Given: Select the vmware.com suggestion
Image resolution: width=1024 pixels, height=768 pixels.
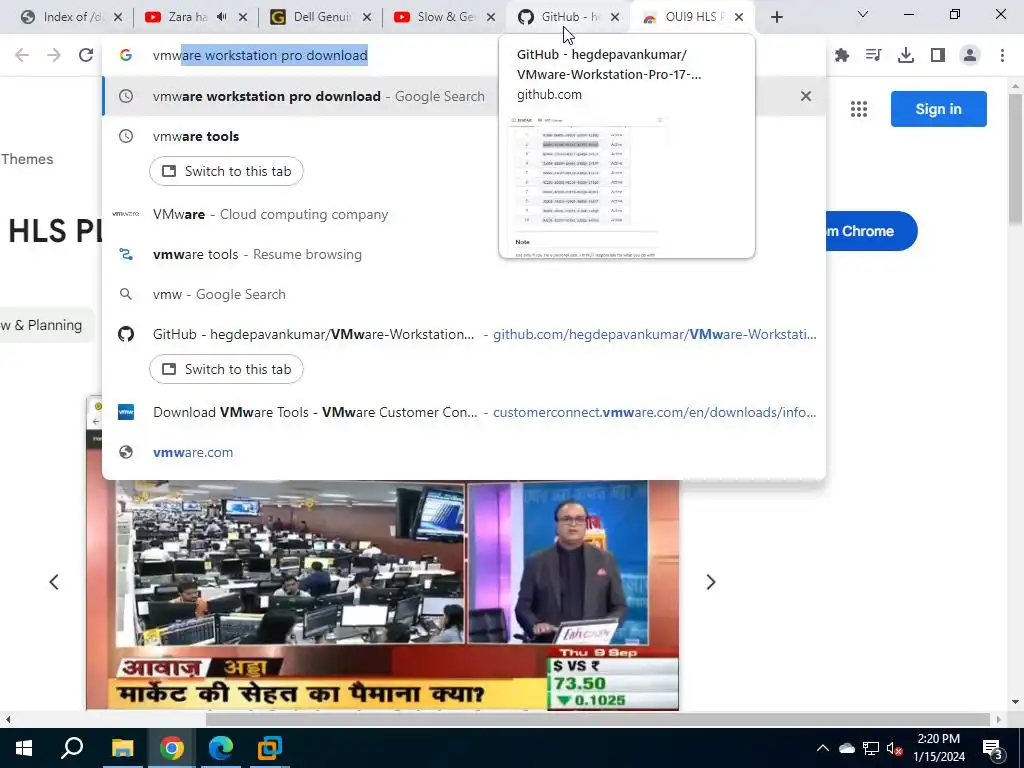Looking at the screenshot, I should (464, 452).
